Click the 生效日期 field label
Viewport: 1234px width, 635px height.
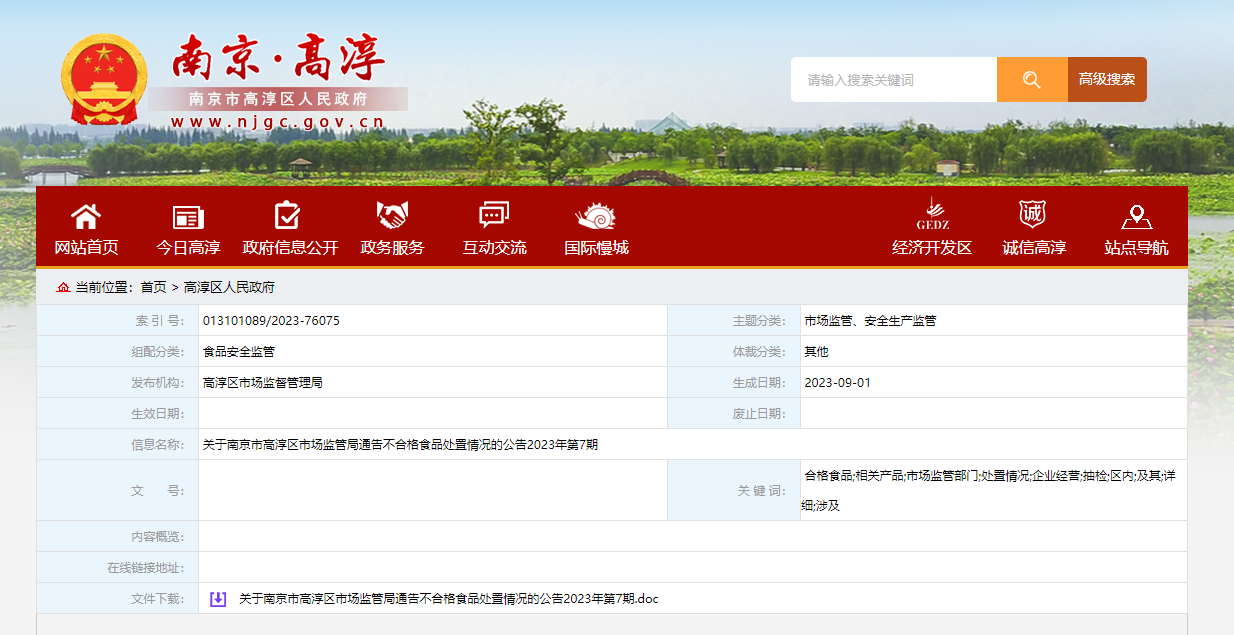[158, 414]
